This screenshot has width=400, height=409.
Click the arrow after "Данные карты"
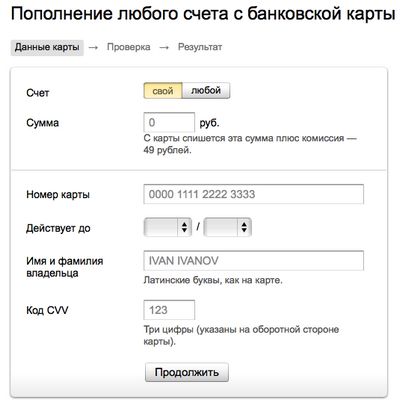point(93,48)
